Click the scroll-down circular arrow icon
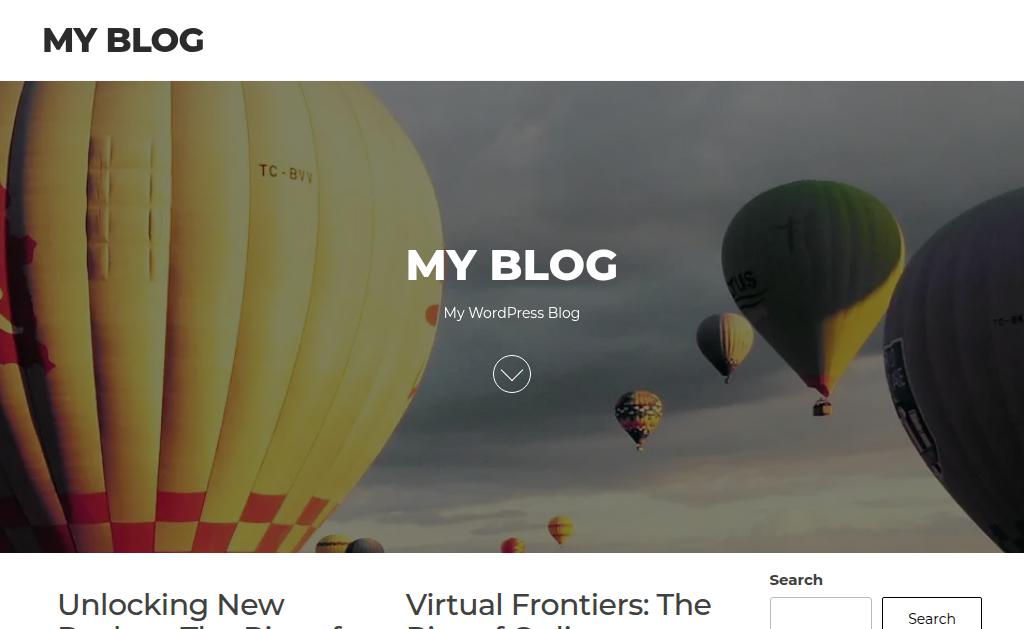 pos(511,374)
